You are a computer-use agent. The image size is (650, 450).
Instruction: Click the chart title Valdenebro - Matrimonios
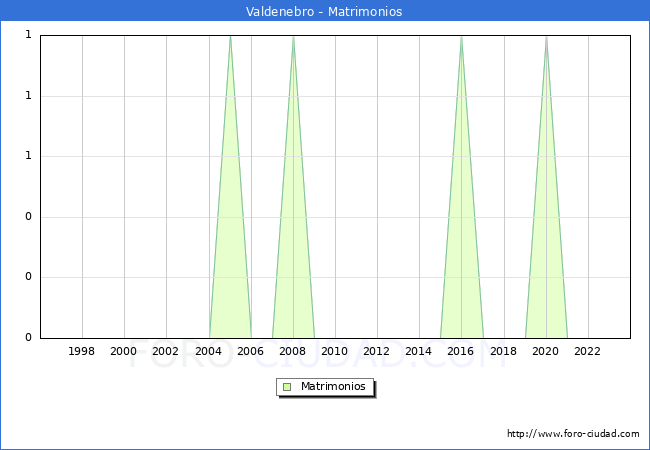coord(324,11)
